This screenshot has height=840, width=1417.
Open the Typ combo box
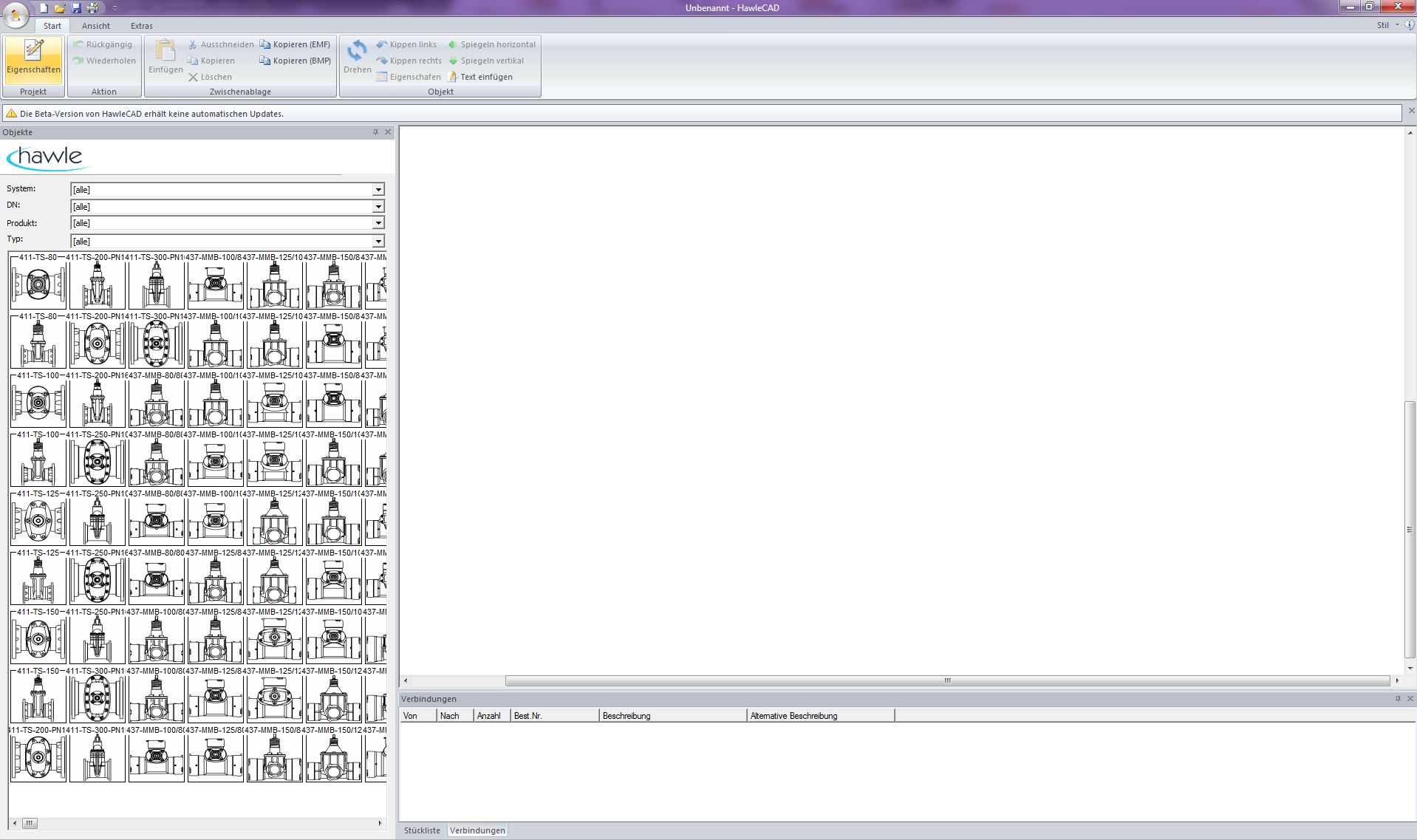point(378,242)
